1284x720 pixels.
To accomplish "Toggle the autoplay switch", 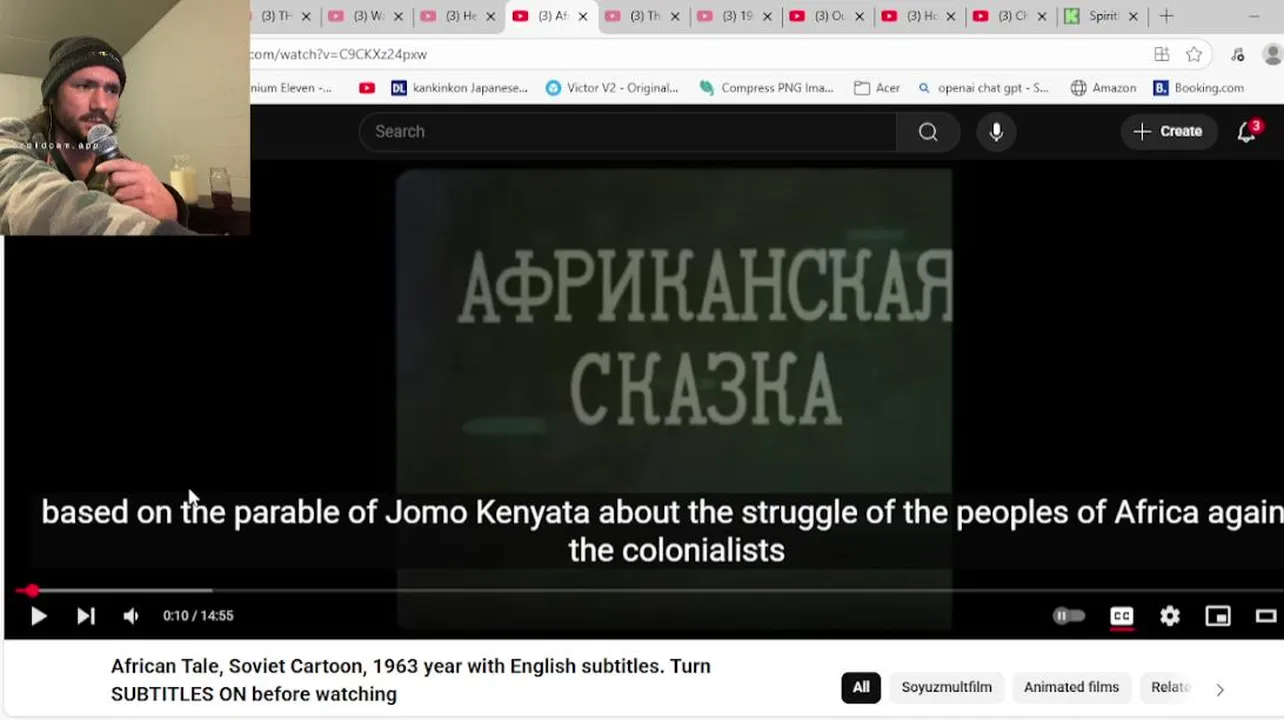I will pyautogui.click(x=1069, y=616).
